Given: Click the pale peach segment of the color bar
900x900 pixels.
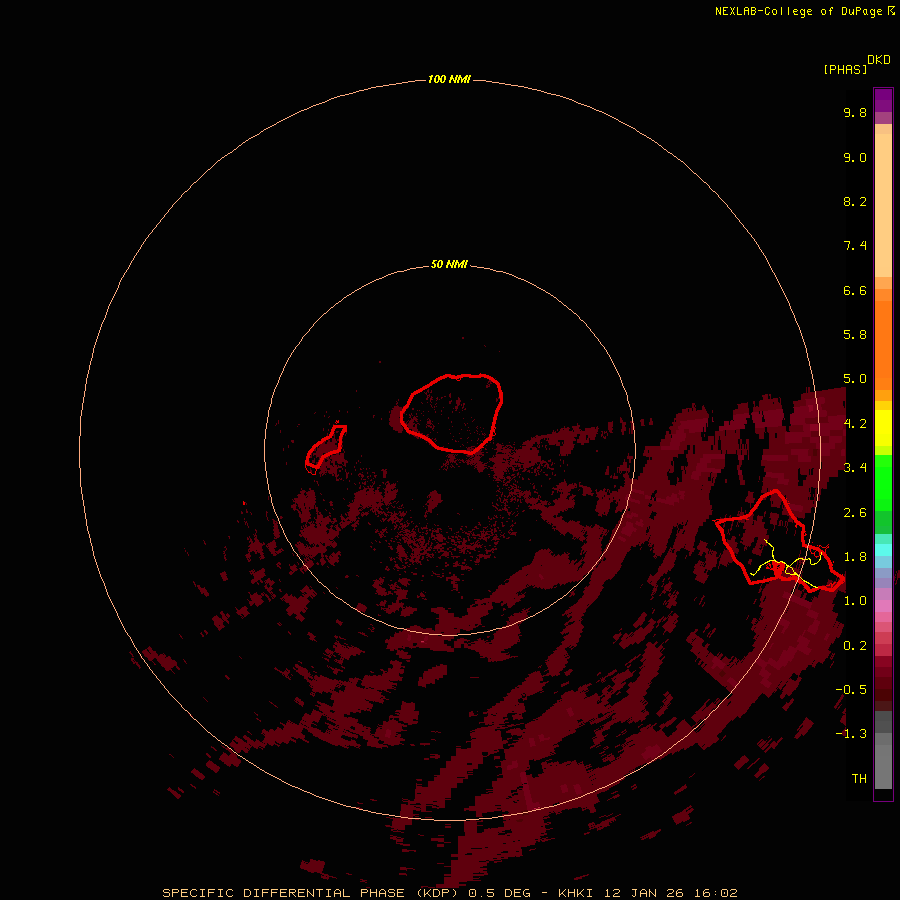Looking at the screenshot, I should click(x=883, y=205).
